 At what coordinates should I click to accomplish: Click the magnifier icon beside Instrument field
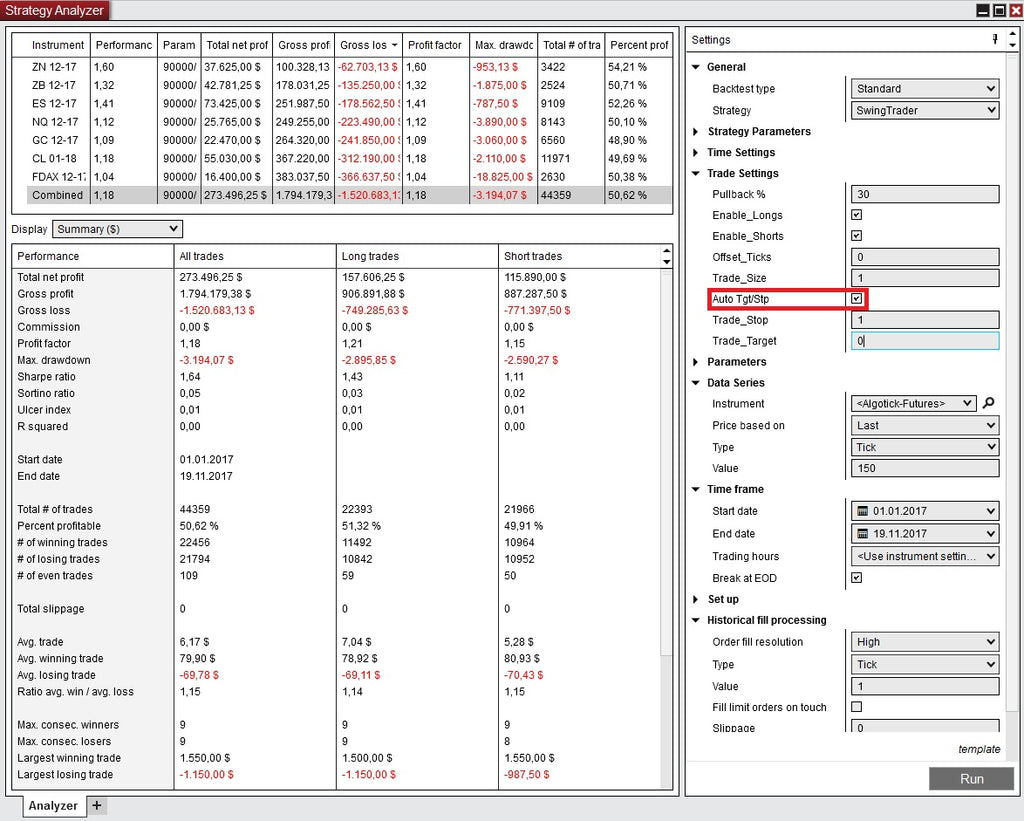coord(989,404)
